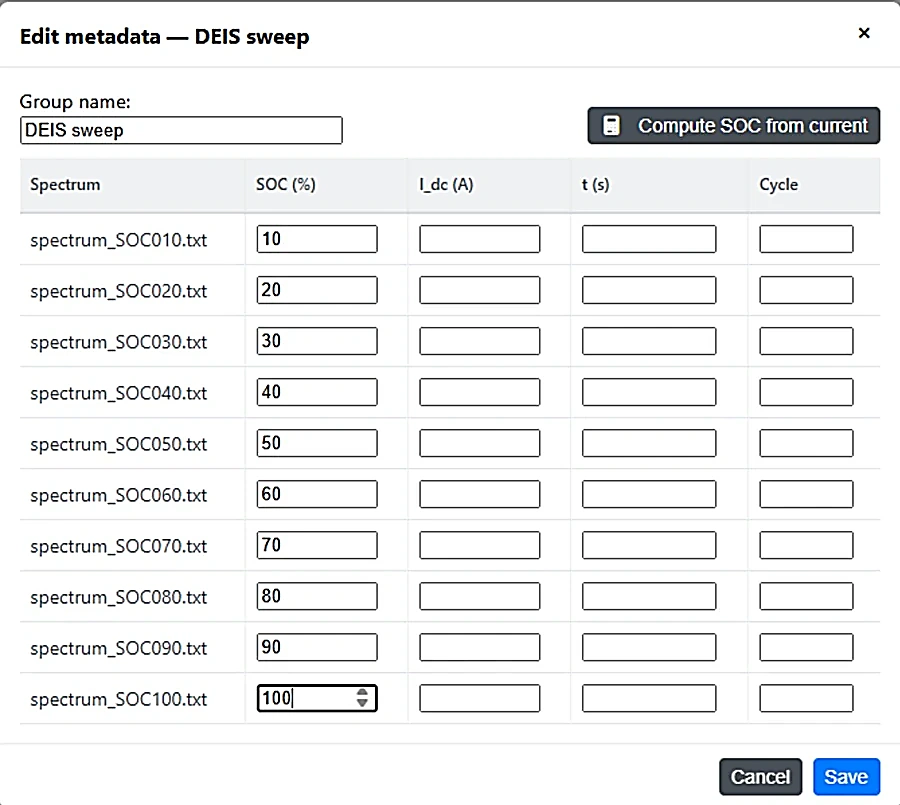
Task: Click the t (s) field for spectrum_SOC040.txt
Action: 649,392
